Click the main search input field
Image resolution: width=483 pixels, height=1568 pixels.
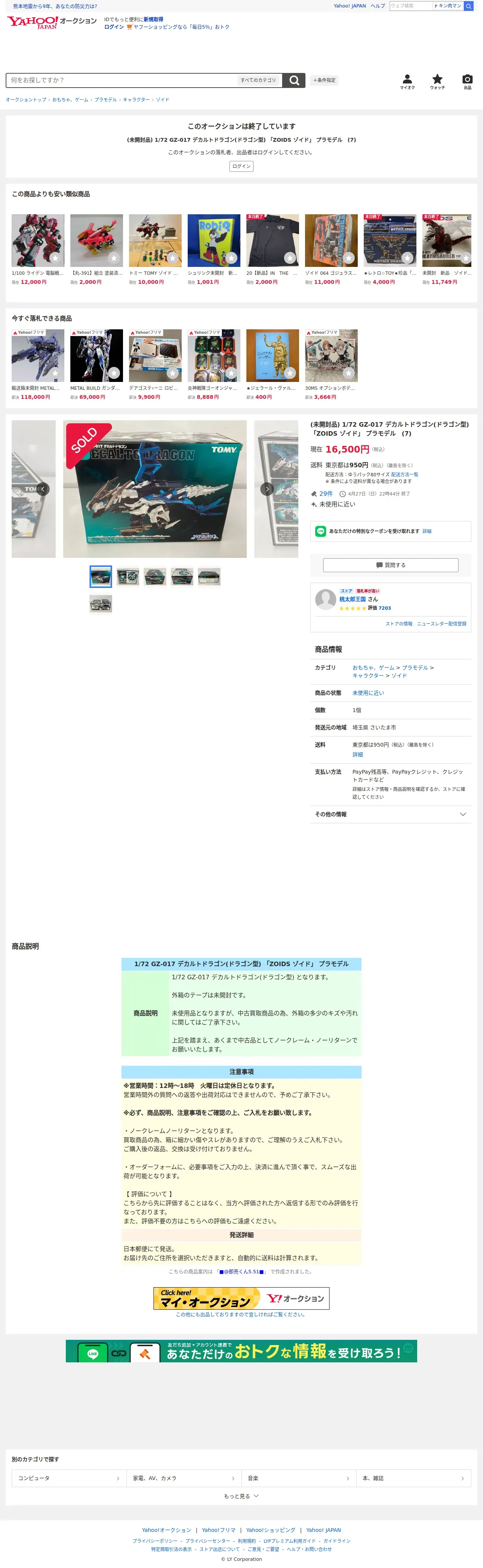122,80
